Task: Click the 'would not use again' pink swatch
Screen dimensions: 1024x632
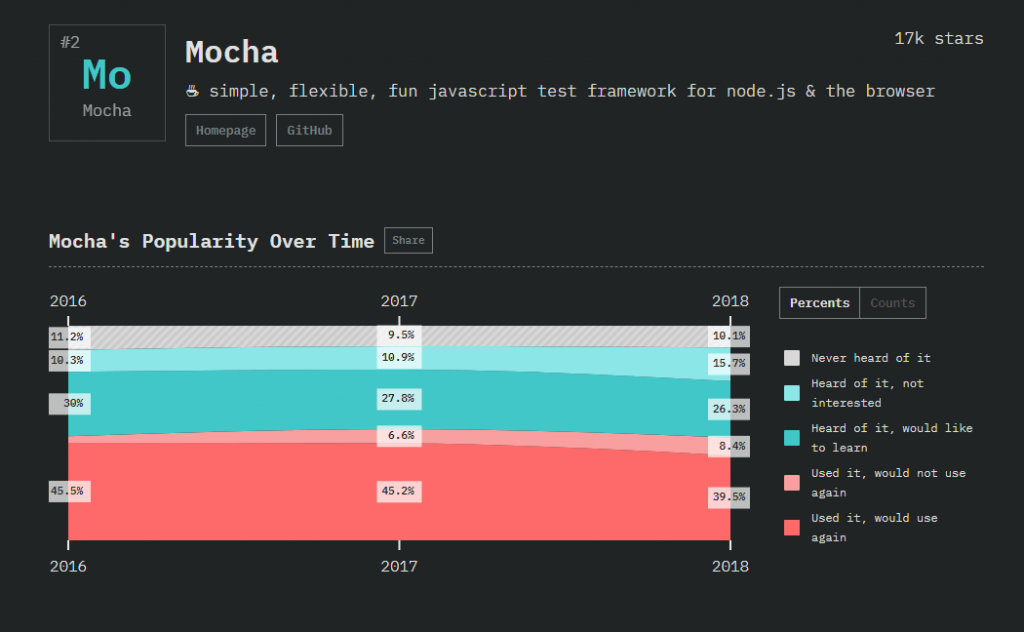Action: pyautogui.click(x=791, y=483)
